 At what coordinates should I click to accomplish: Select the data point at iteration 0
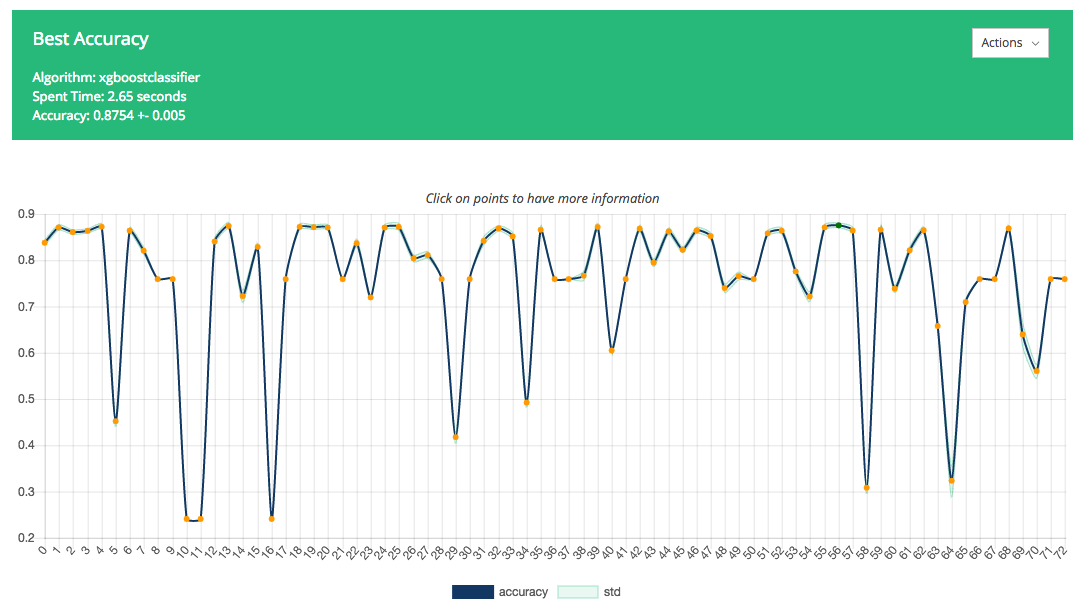click(x=43, y=242)
